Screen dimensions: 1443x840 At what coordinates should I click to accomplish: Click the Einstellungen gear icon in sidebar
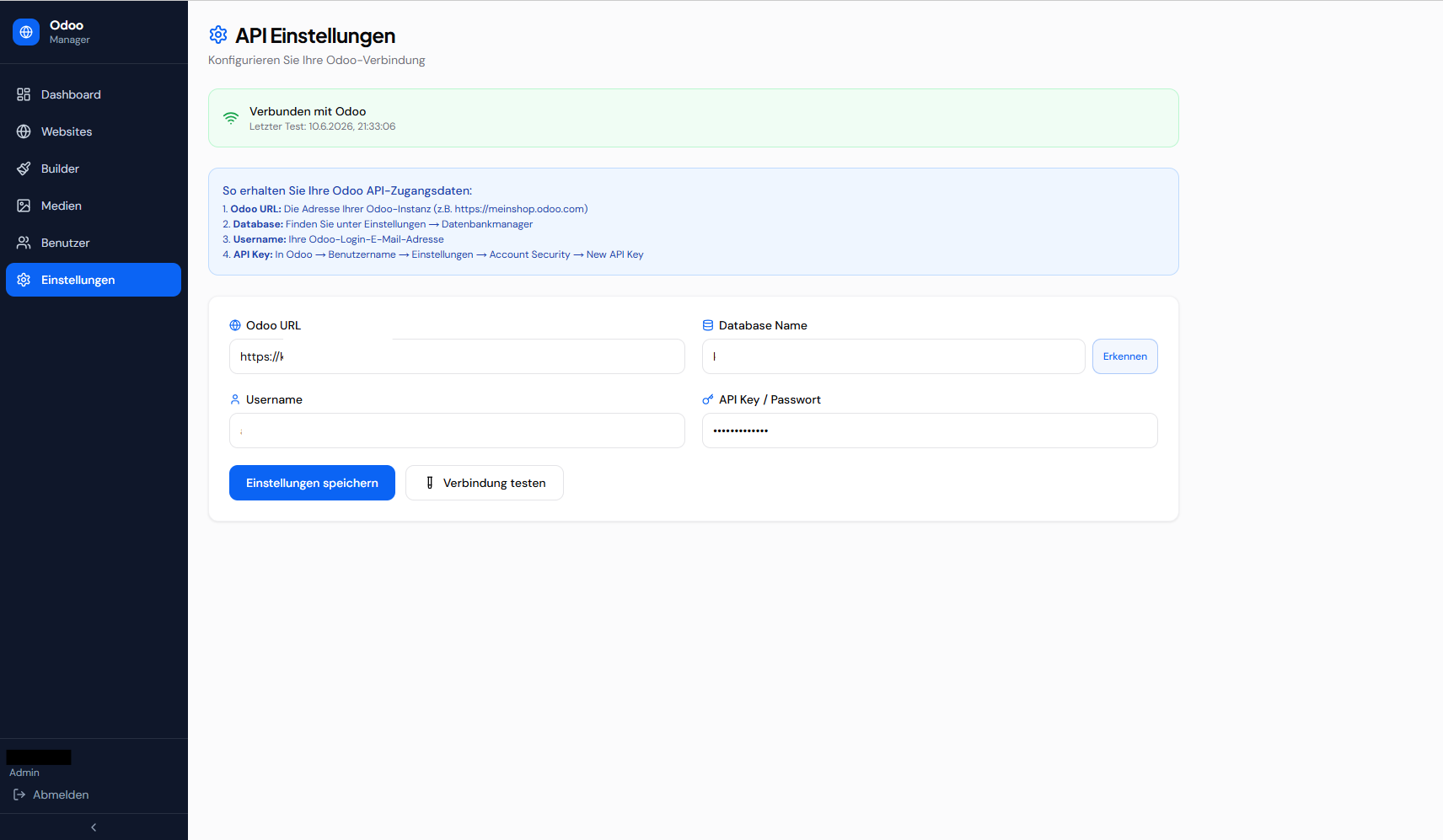click(24, 280)
